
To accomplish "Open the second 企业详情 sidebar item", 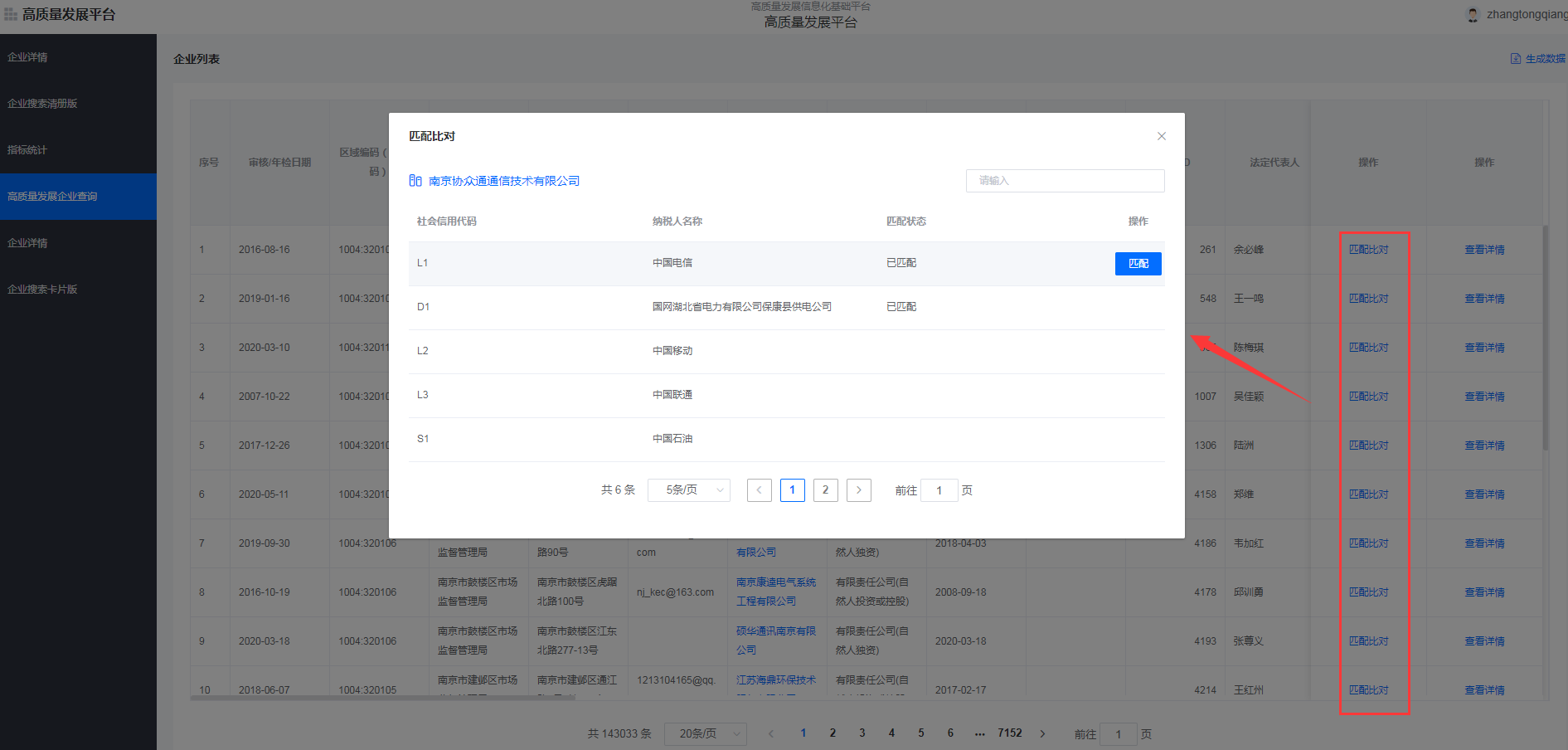I will [78, 243].
